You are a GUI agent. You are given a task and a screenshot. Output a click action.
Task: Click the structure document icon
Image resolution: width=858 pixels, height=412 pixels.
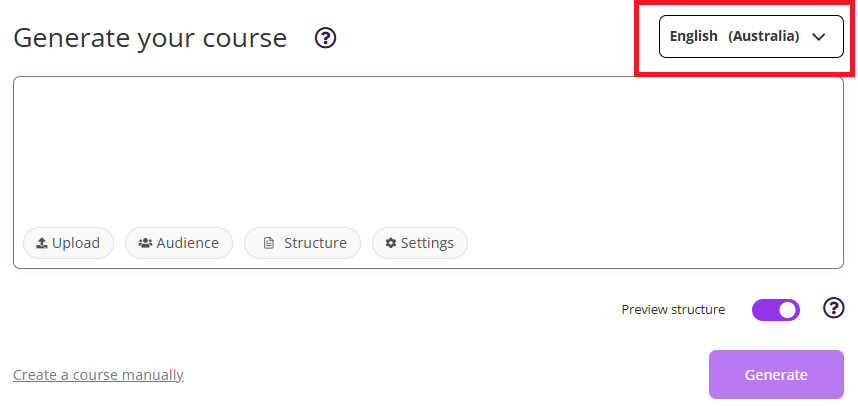pos(268,243)
